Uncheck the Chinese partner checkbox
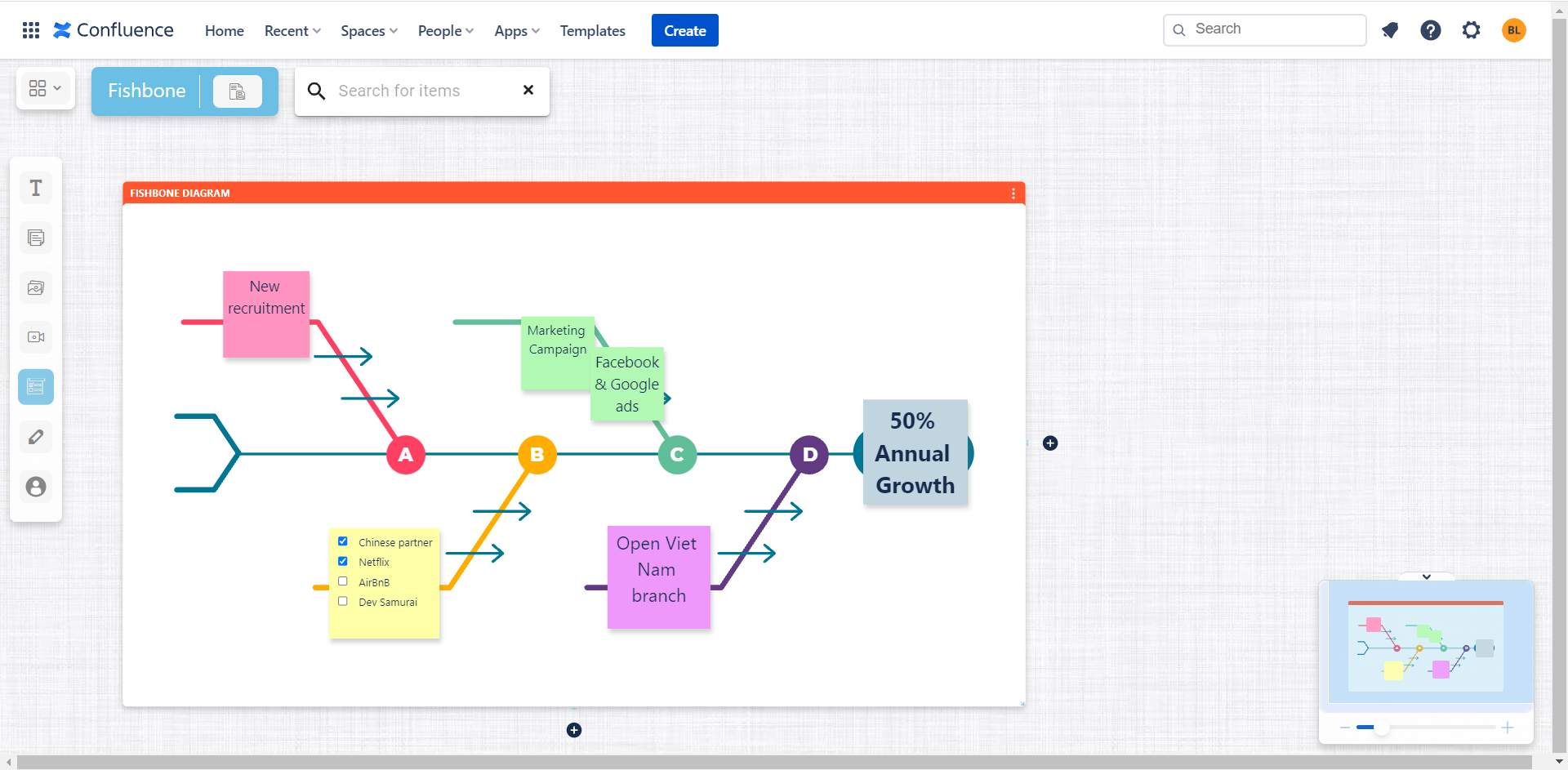 pos(343,541)
